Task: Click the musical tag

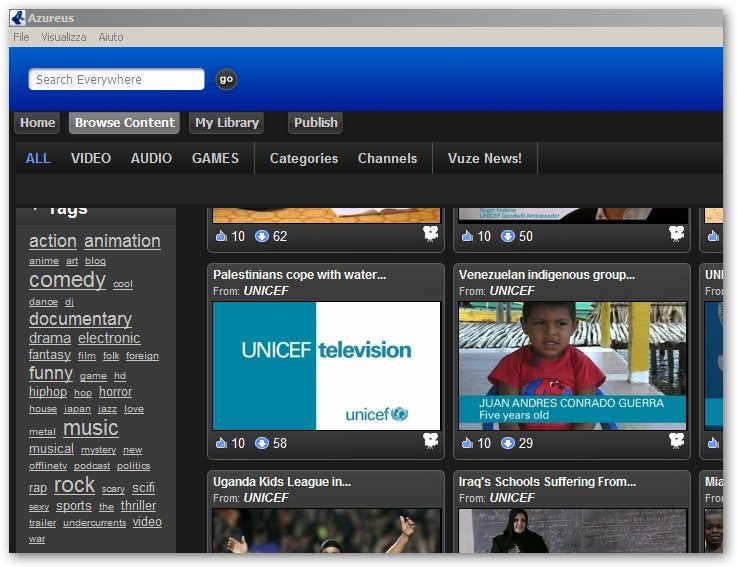Action: 51,449
